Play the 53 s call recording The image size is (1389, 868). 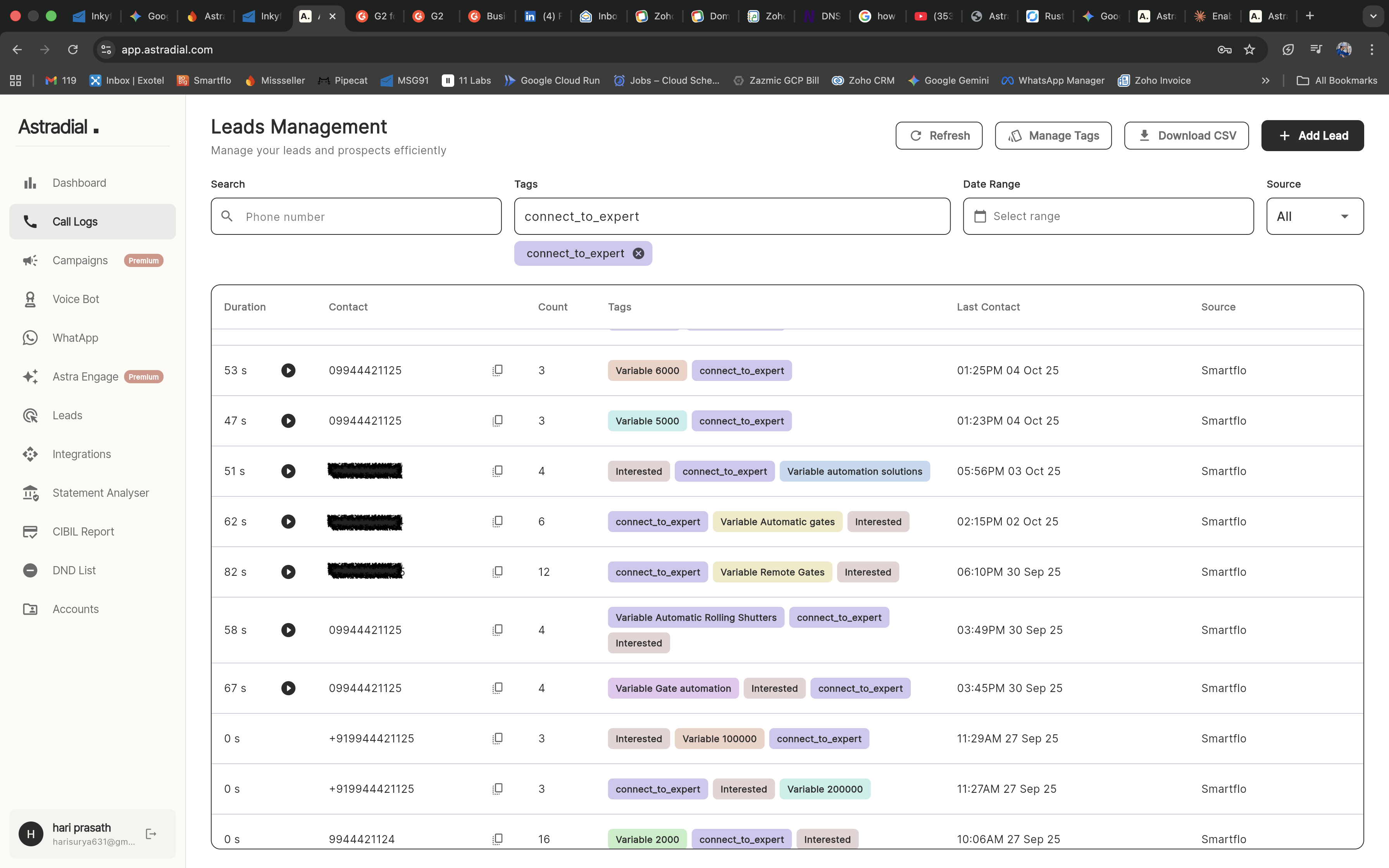pyautogui.click(x=288, y=370)
